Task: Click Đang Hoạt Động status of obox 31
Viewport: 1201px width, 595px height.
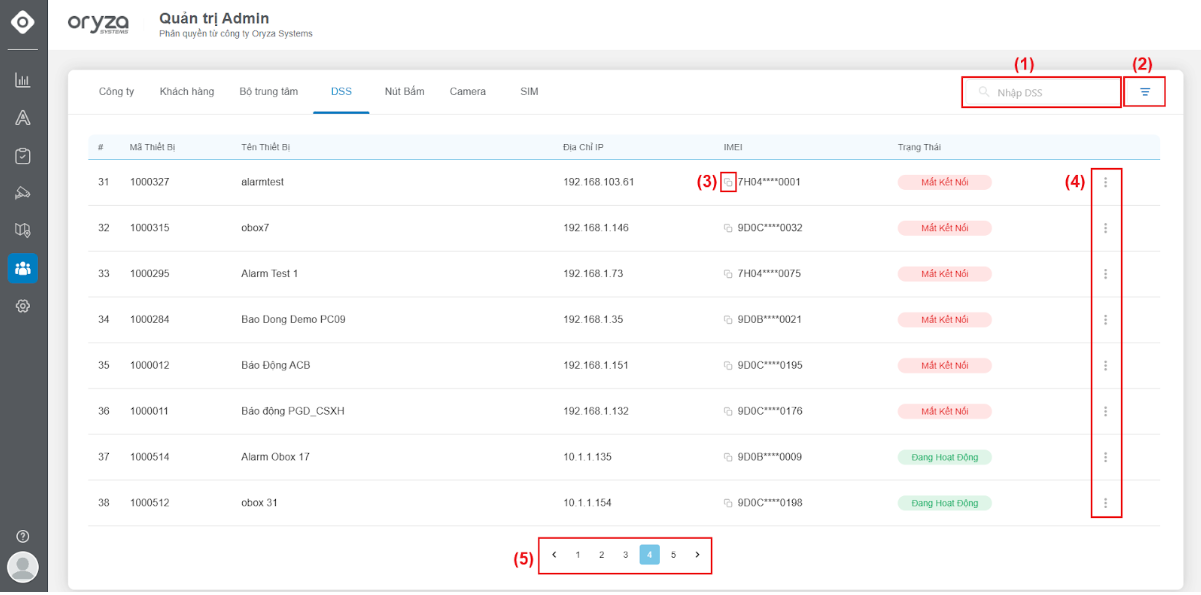Action: coord(945,503)
